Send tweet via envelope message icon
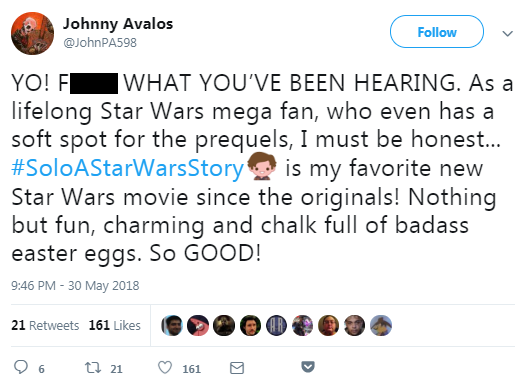The image size is (531, 385). (237, 368)
